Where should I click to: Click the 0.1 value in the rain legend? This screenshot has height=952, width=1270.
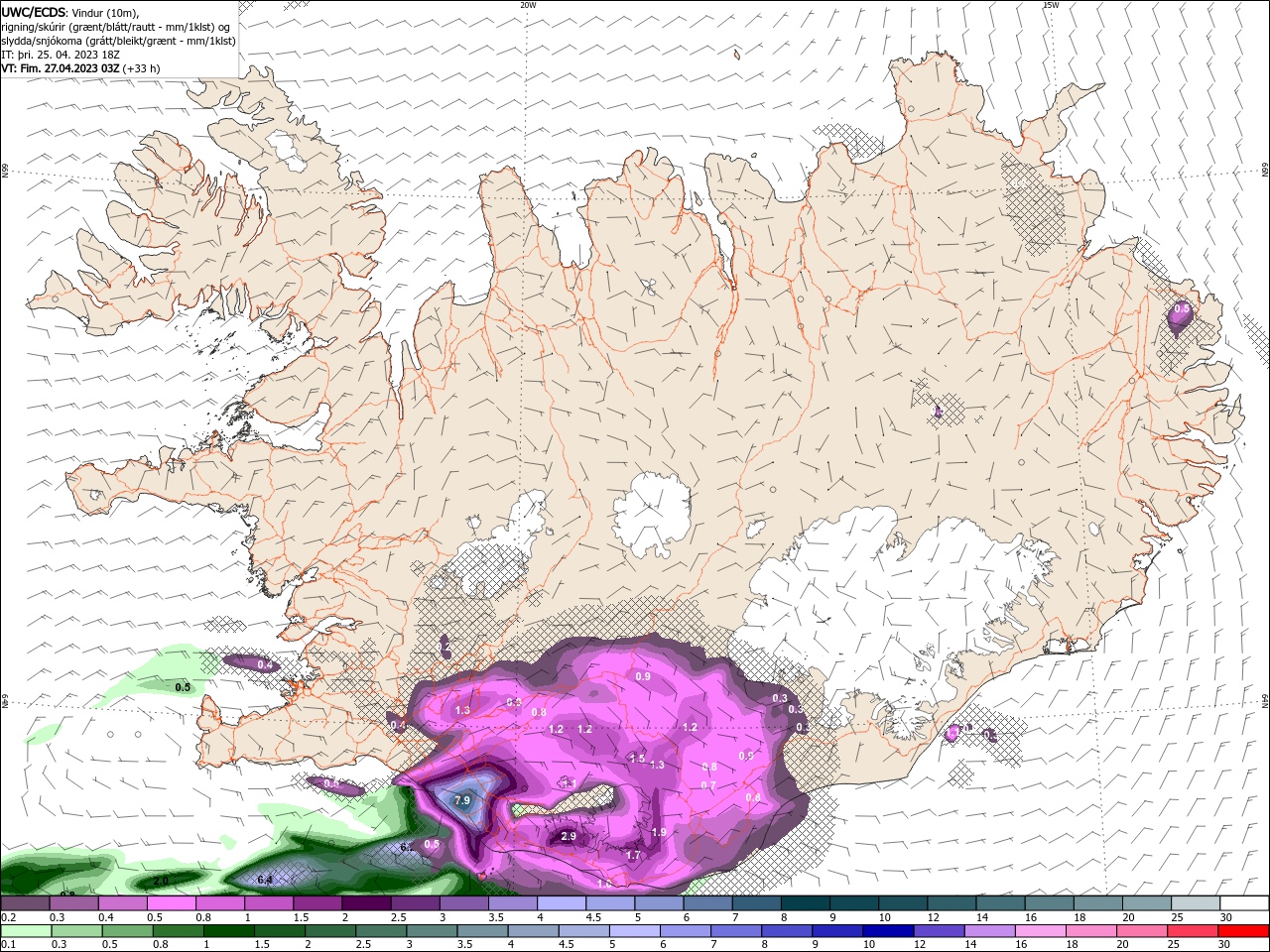pyautogui.click(x=8, y=943)
